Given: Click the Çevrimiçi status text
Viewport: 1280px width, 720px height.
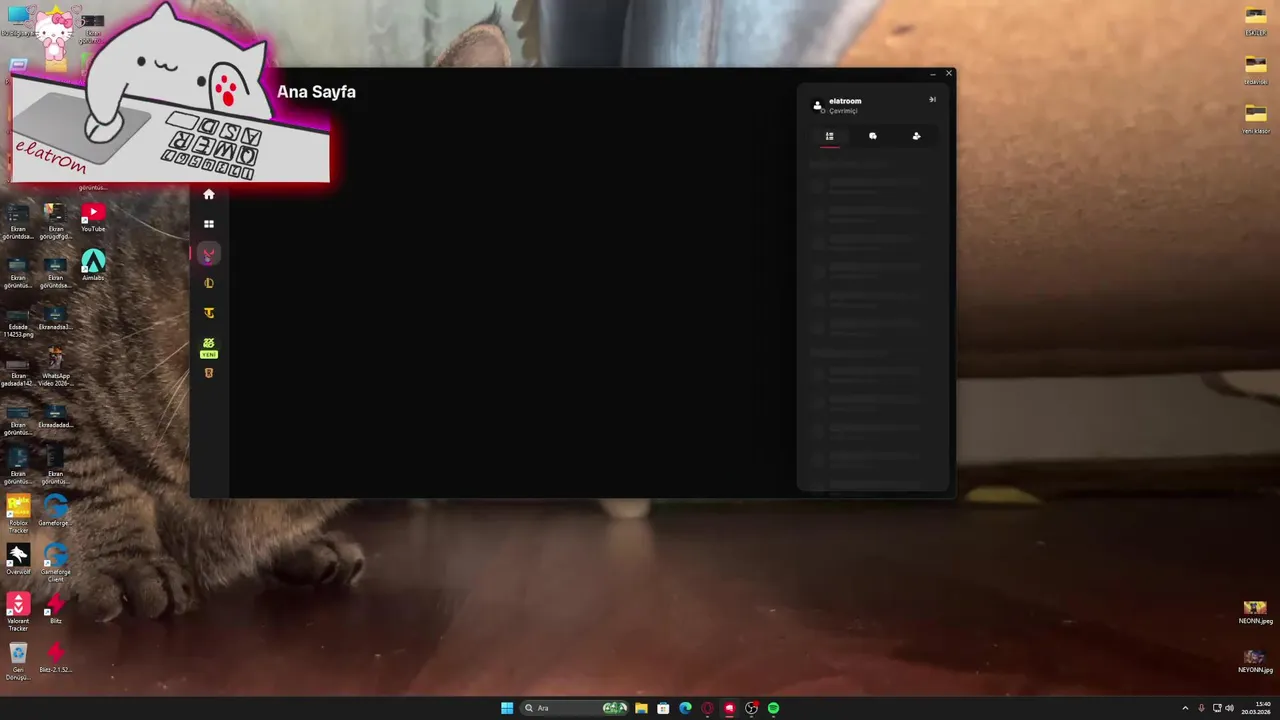Looking at the screenshot, I should click(x=843, y=111).
